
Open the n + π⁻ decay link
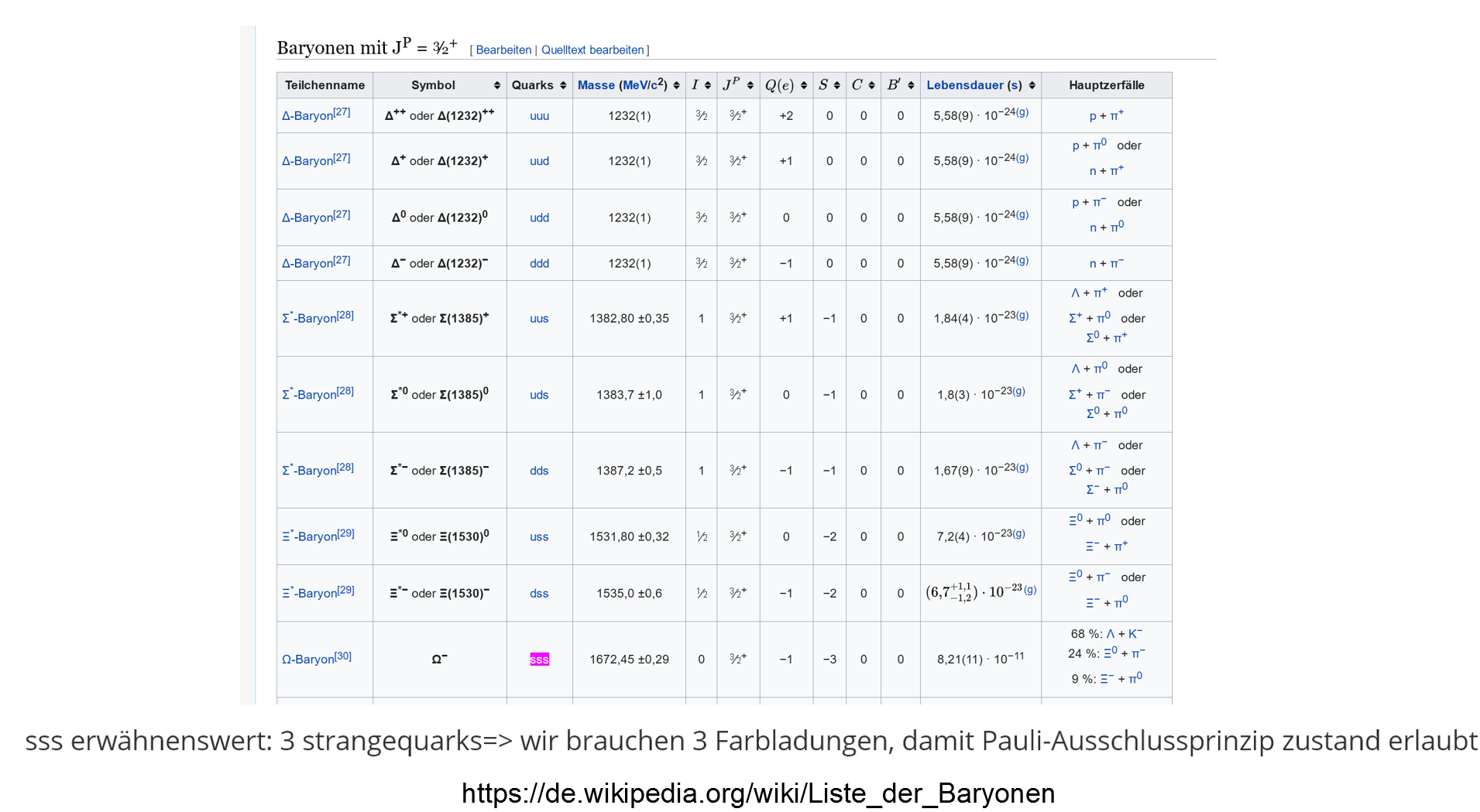1107,263
